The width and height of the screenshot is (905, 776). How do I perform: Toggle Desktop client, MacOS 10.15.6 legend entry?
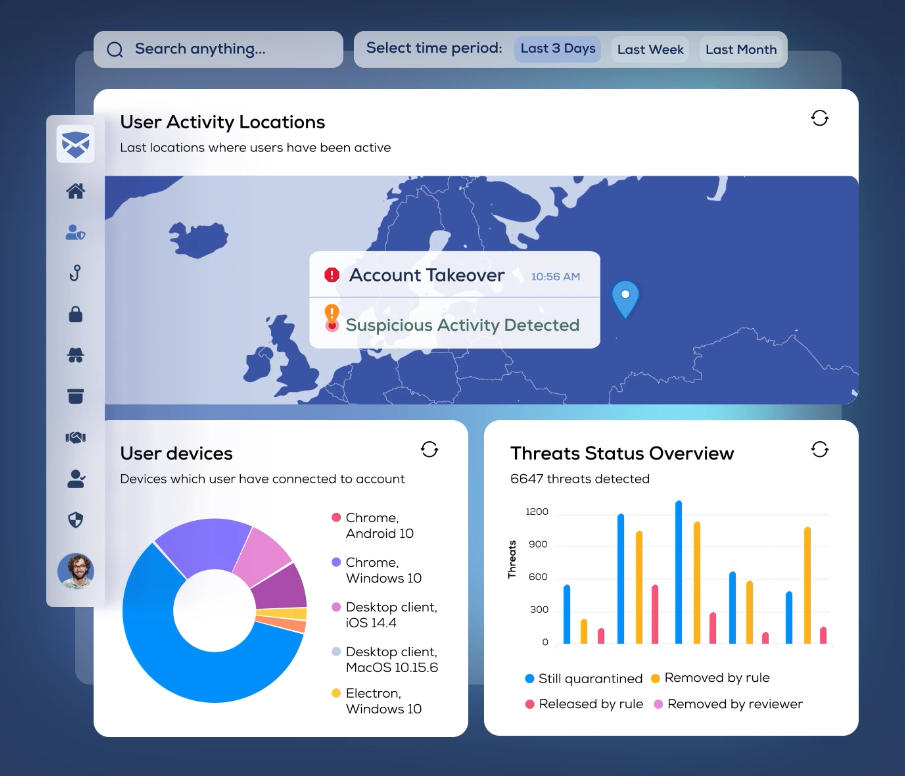click(x=385, y=659)
